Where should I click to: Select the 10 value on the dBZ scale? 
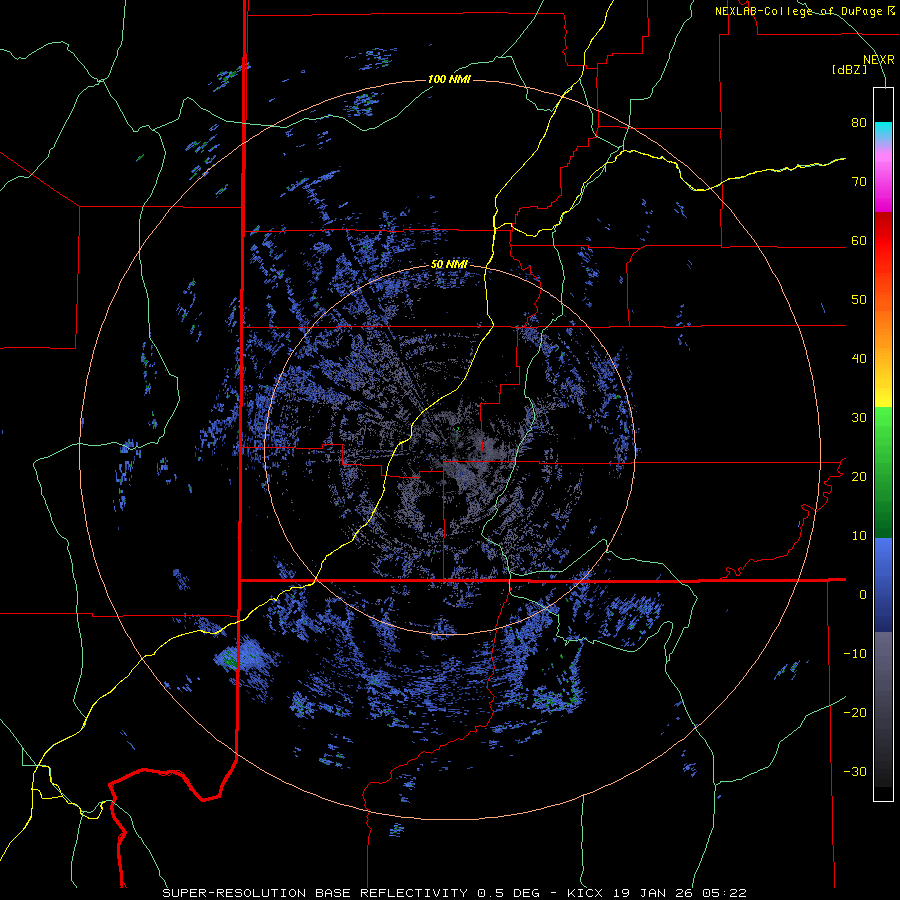[x=859, y=536]
